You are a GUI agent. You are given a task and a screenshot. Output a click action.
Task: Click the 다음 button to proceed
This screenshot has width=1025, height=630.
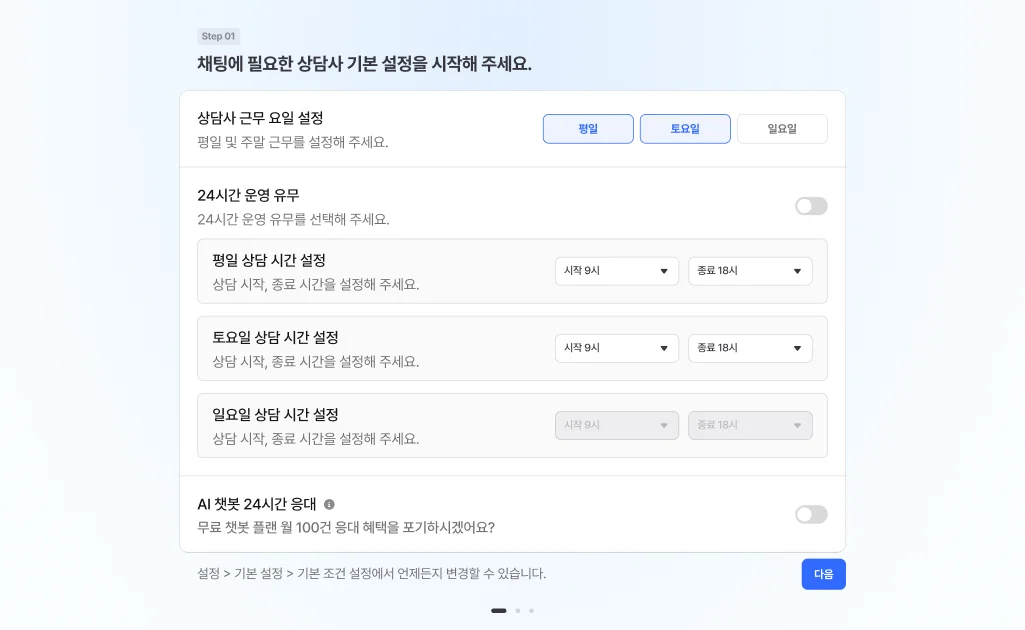point(823,574)
